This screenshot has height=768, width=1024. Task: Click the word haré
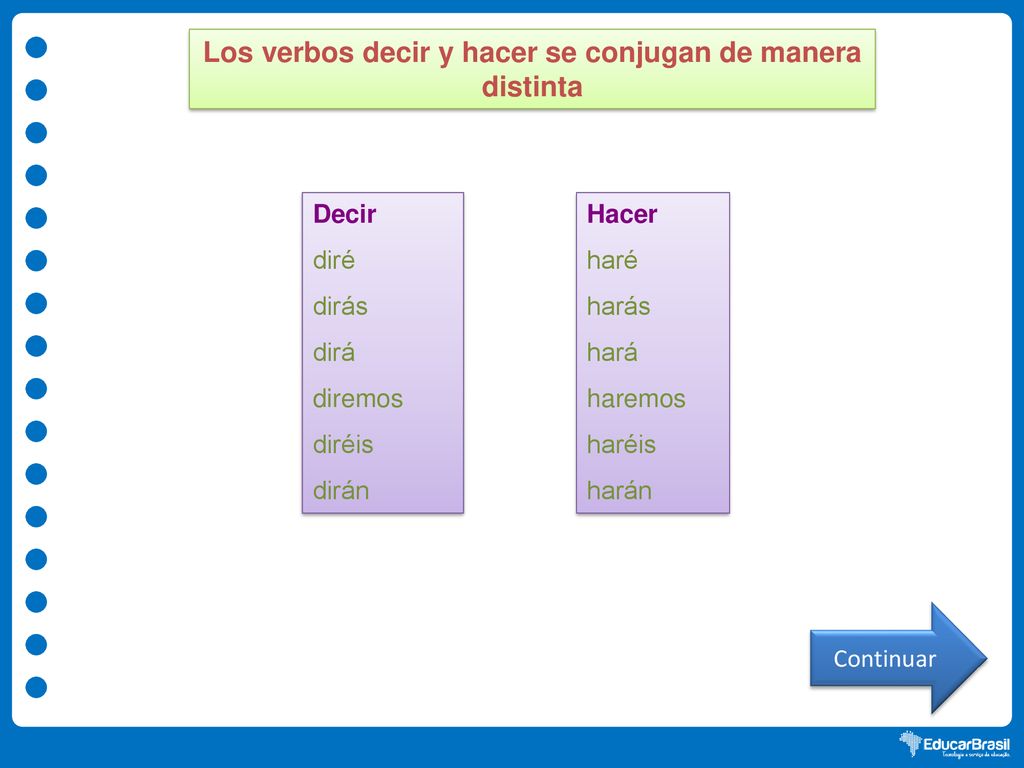click(x=612, y=261)
